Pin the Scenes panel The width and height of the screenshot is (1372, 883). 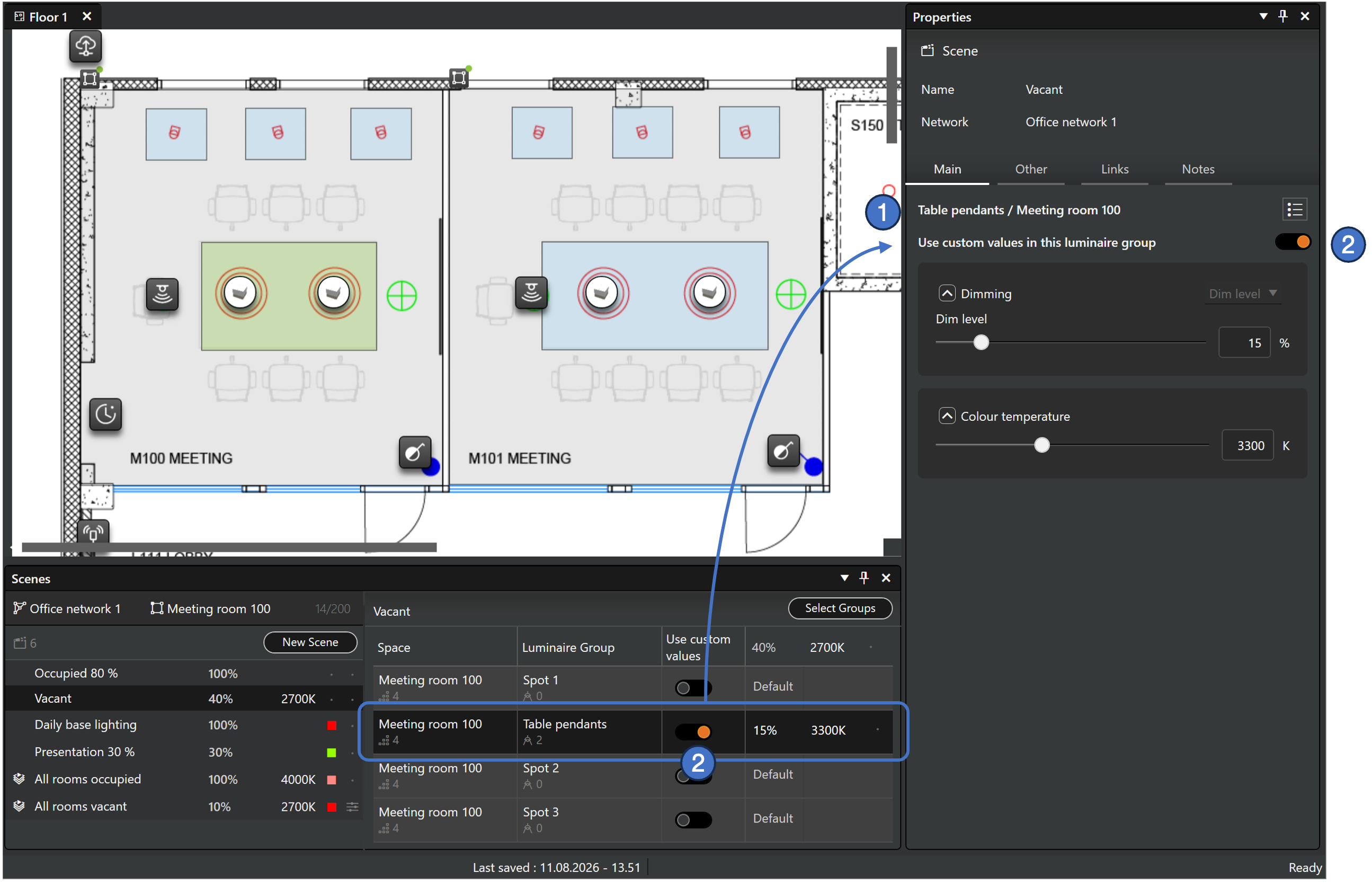[864, 578]
